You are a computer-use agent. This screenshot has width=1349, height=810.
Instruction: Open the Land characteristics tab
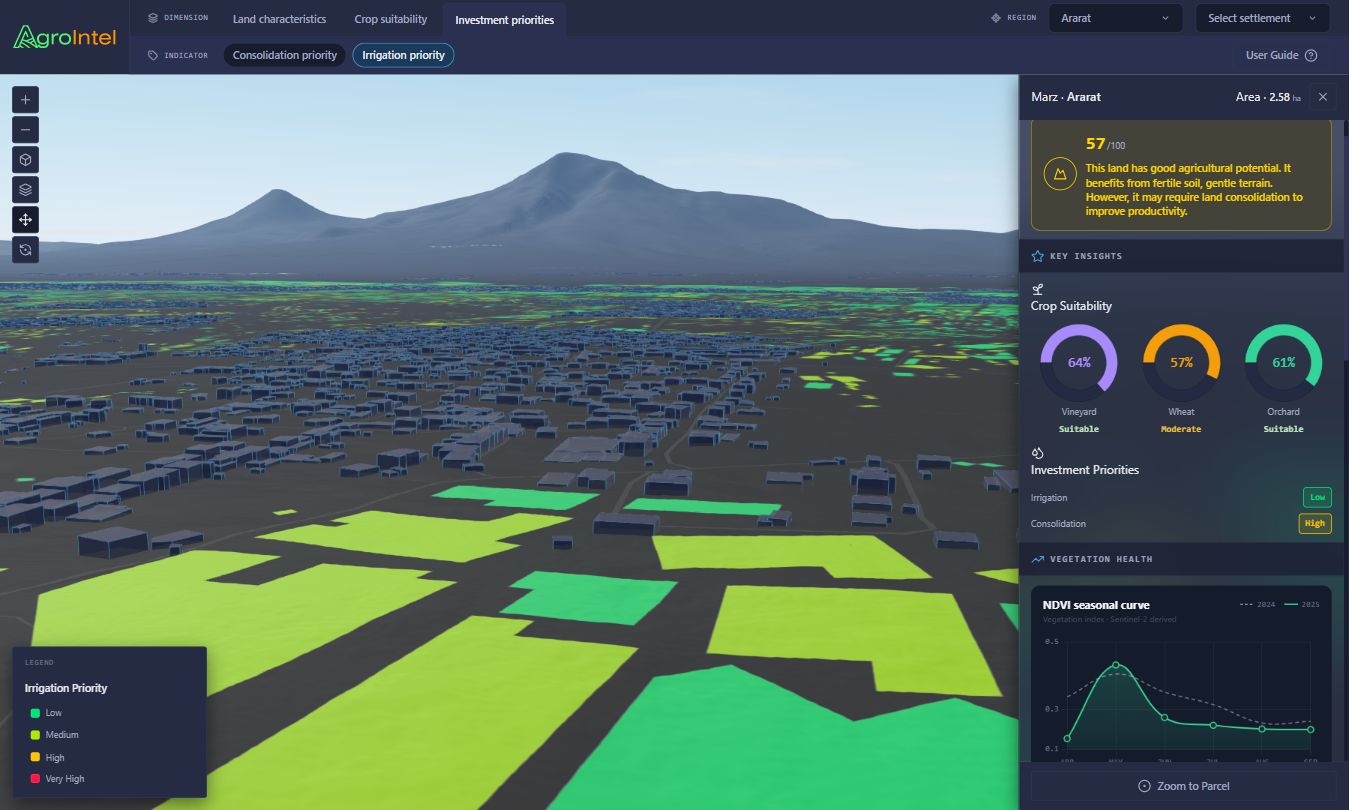pyautogui.click(x=279, y=19)
